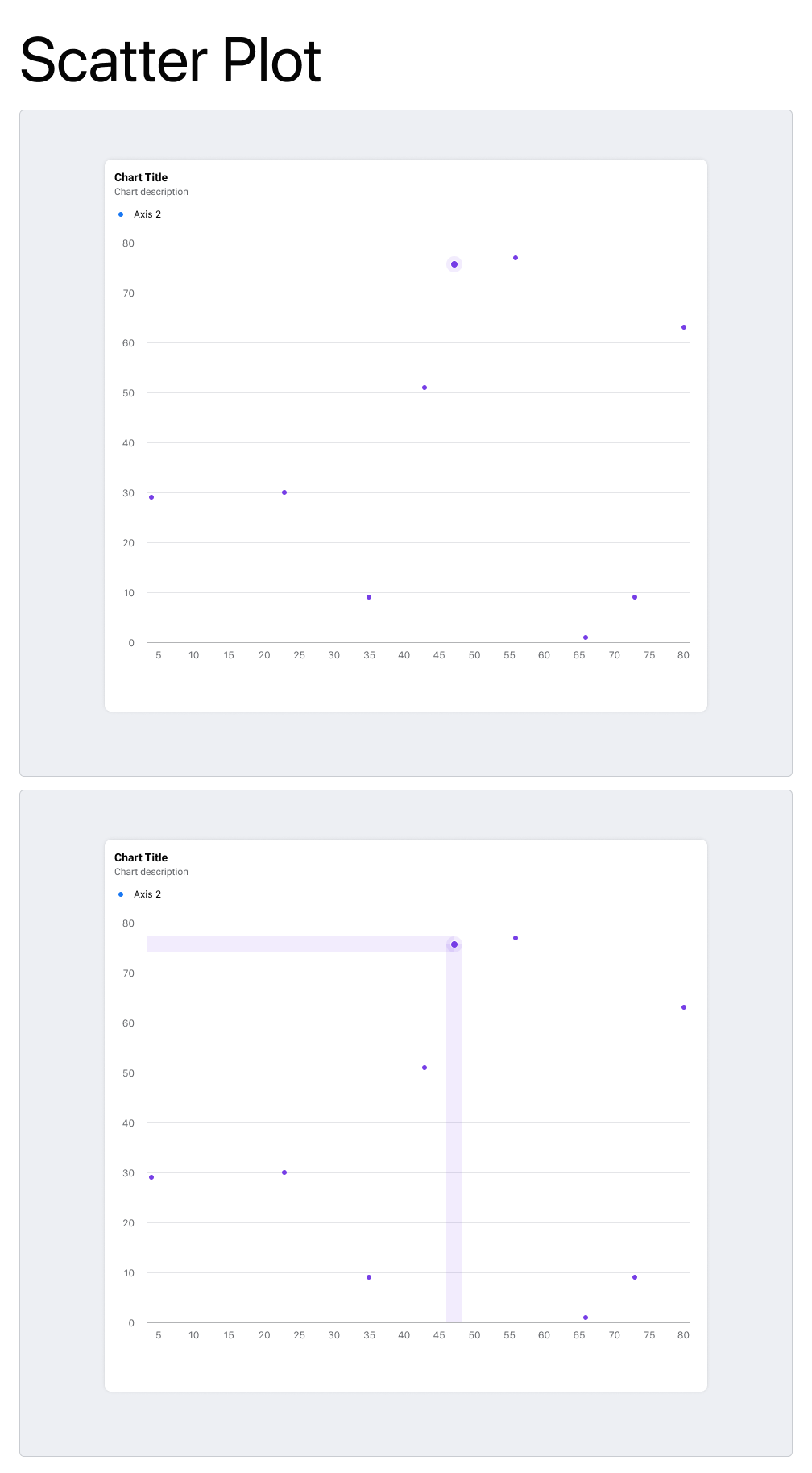Screen dimensions: 812x1473
Task: Open the crosshair highlight column in bottom chart
Action: coord(454,1128)
